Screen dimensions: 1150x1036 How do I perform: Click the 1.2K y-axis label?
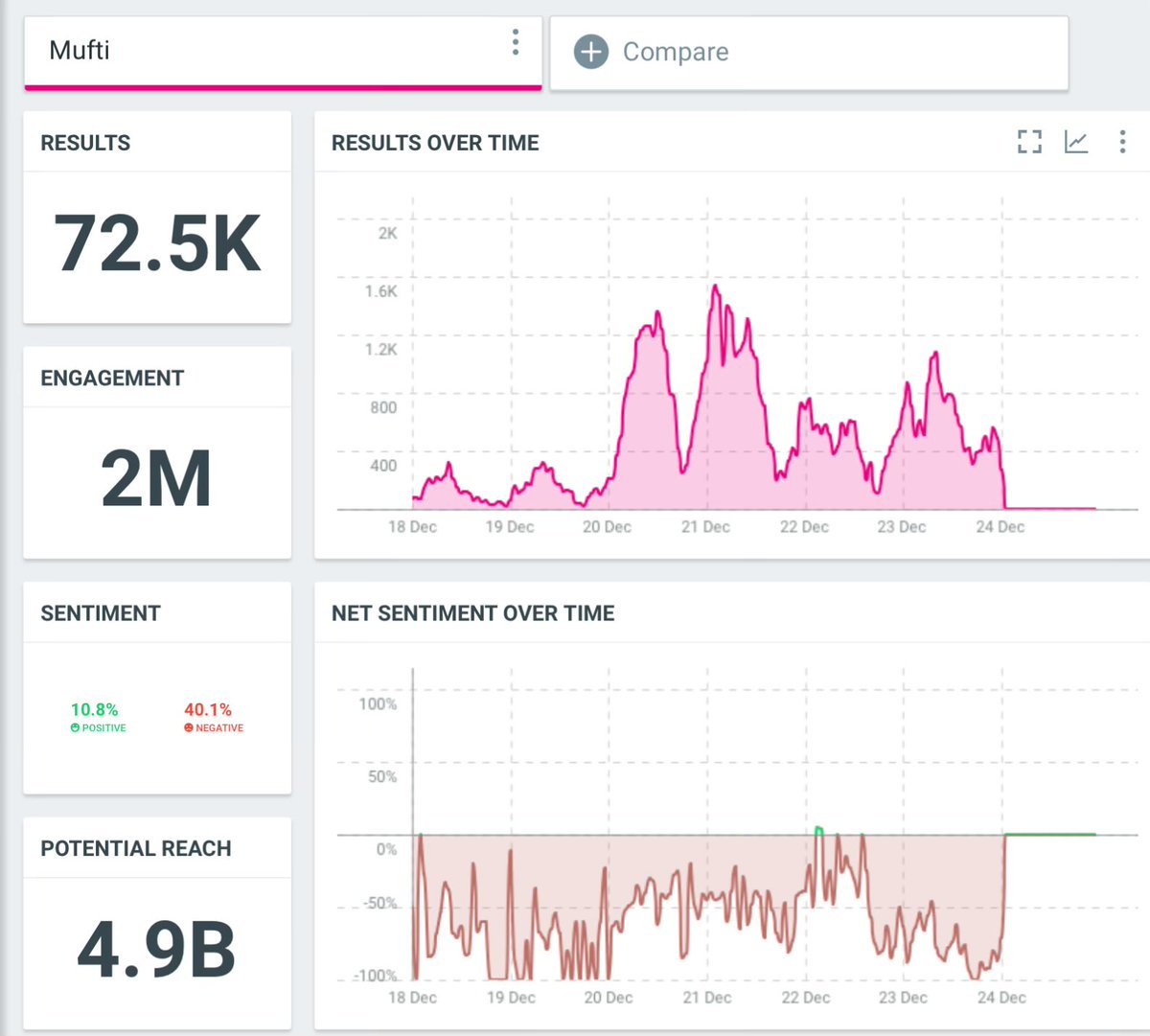pyautogui.click(x=380, y=350)
